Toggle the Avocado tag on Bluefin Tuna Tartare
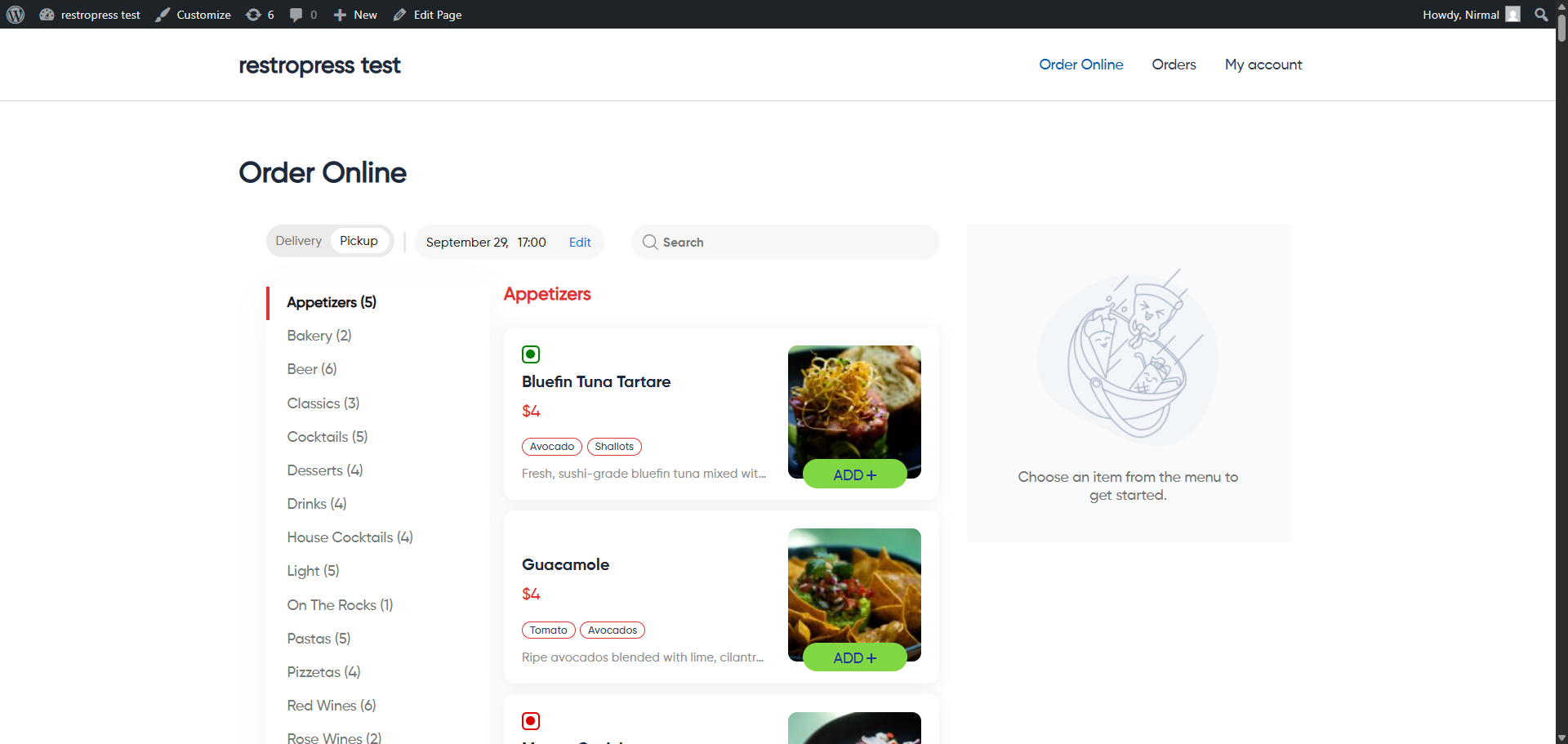 click(x=551, y=446)
